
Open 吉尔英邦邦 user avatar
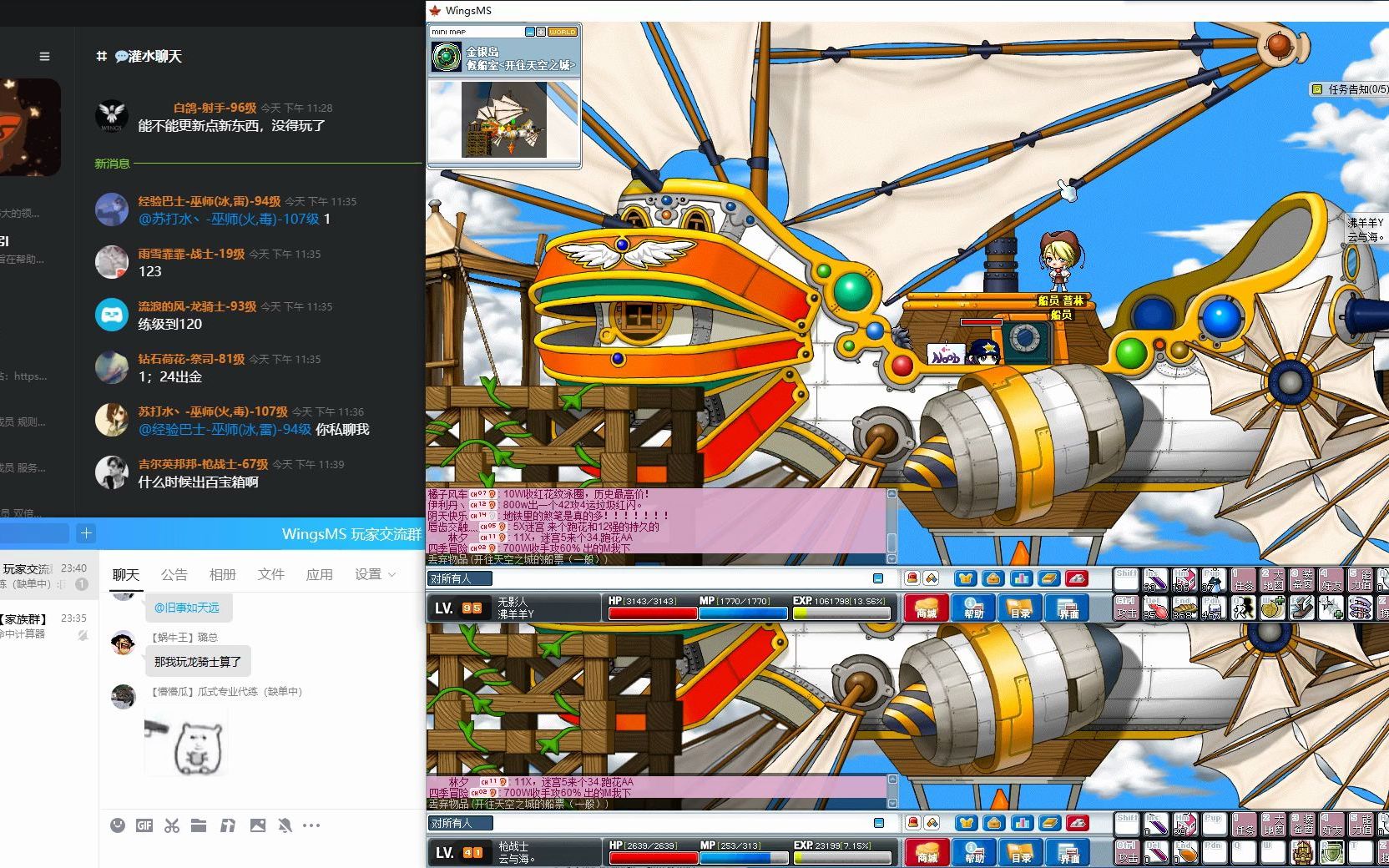111,472
